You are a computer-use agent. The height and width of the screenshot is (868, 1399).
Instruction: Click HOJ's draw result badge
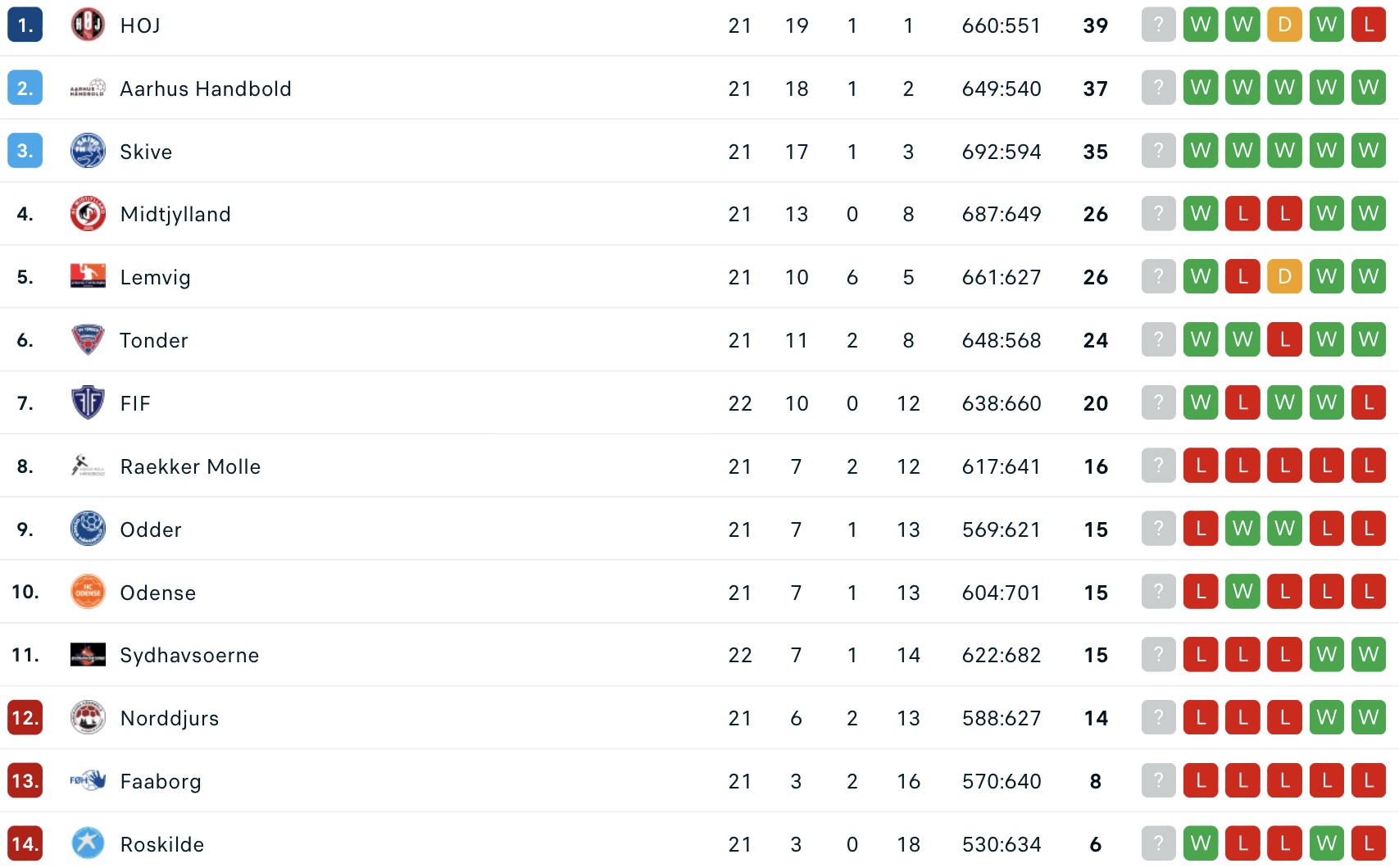(x=1284, y=25)
